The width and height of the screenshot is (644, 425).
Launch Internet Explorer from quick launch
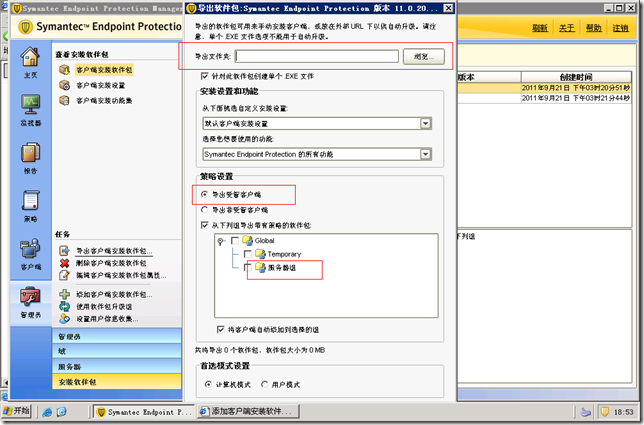[x=47, y=412]
